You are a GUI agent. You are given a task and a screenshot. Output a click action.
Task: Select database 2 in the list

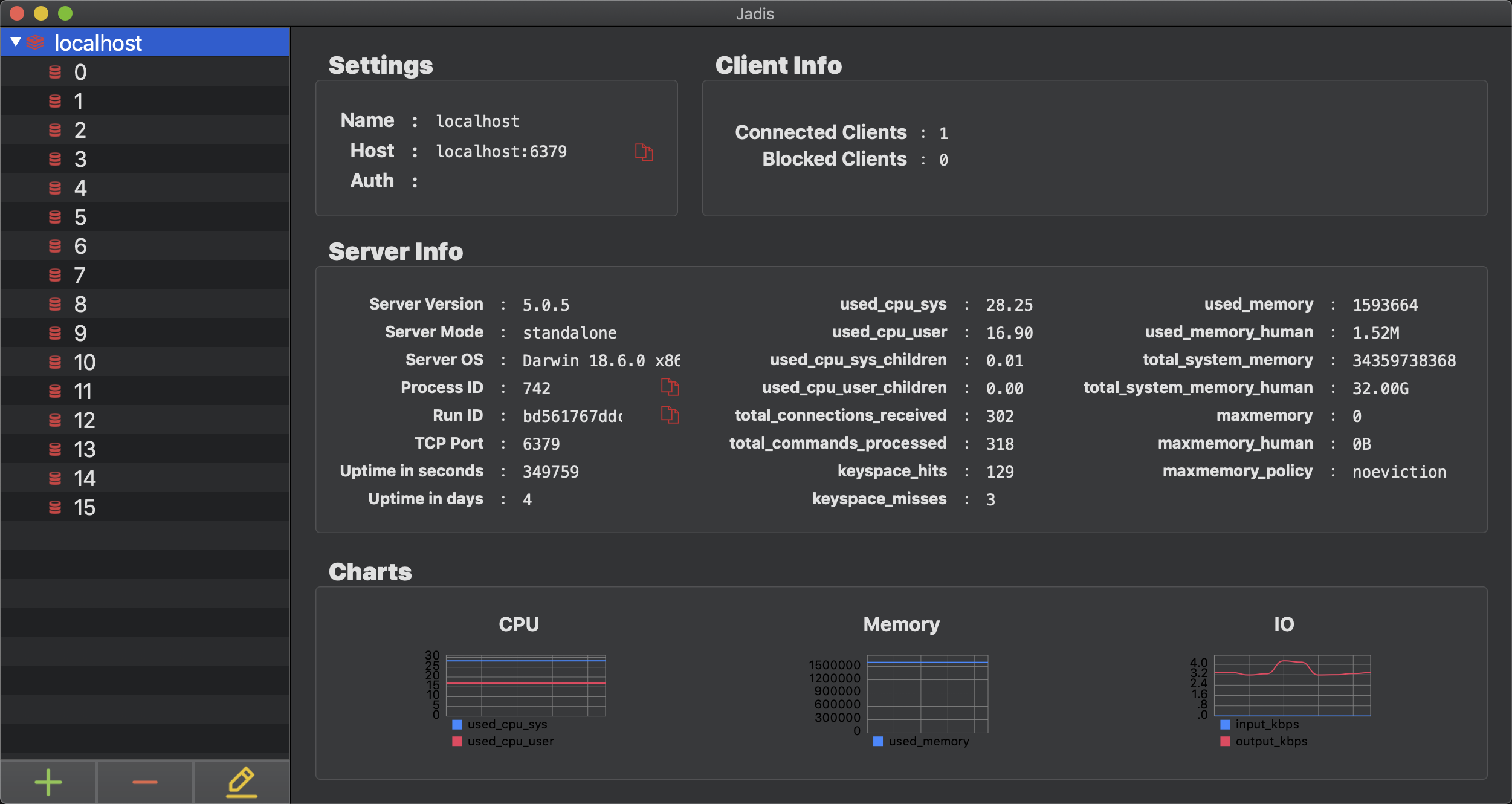tap(145, 130)
